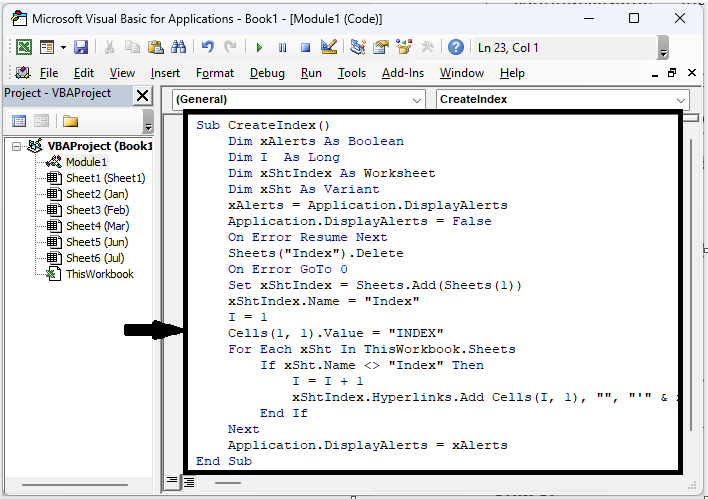Click the Insert UserForm icon
Screen dimensions: 708x499
(x=47, y=47)
